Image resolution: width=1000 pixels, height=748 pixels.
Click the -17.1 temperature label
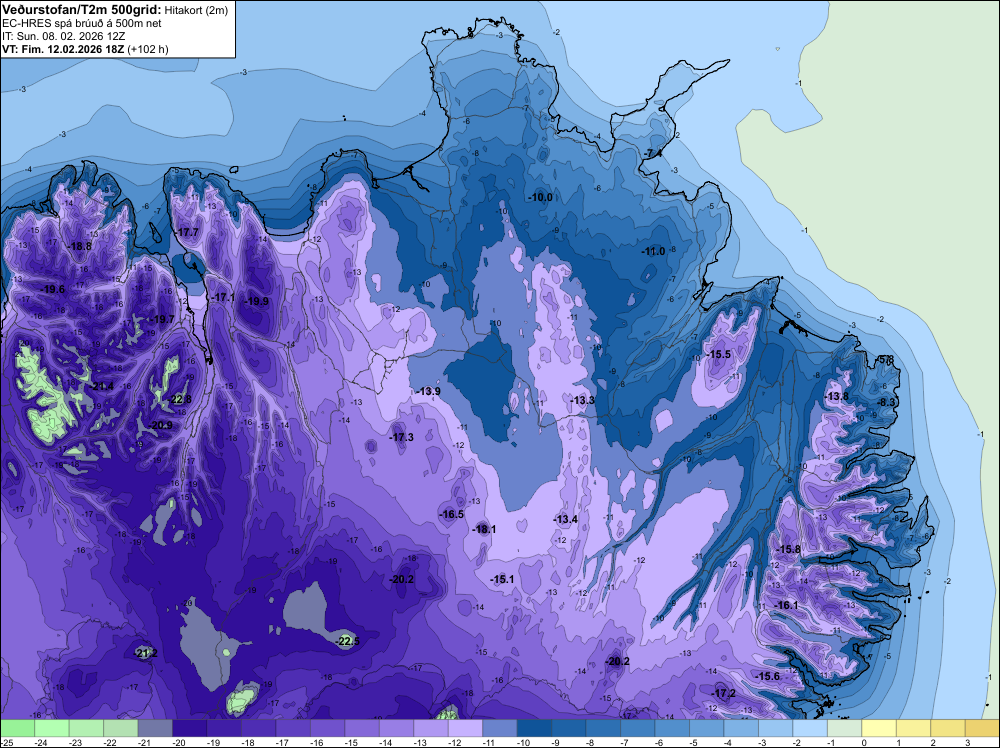click(x=223, y=297)
